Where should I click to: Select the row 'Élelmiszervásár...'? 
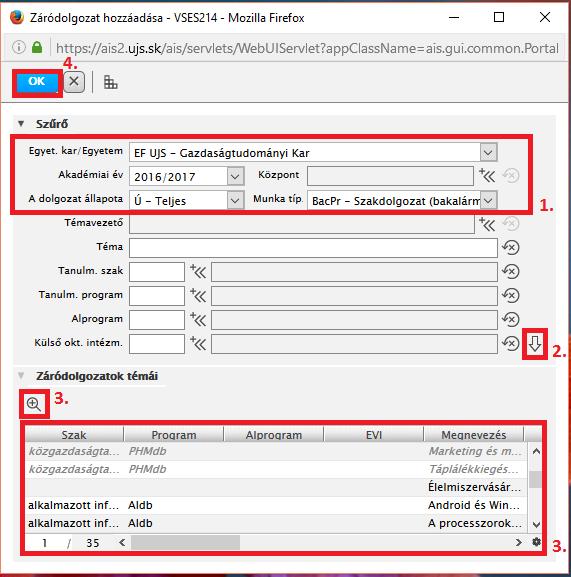[276, 487]
